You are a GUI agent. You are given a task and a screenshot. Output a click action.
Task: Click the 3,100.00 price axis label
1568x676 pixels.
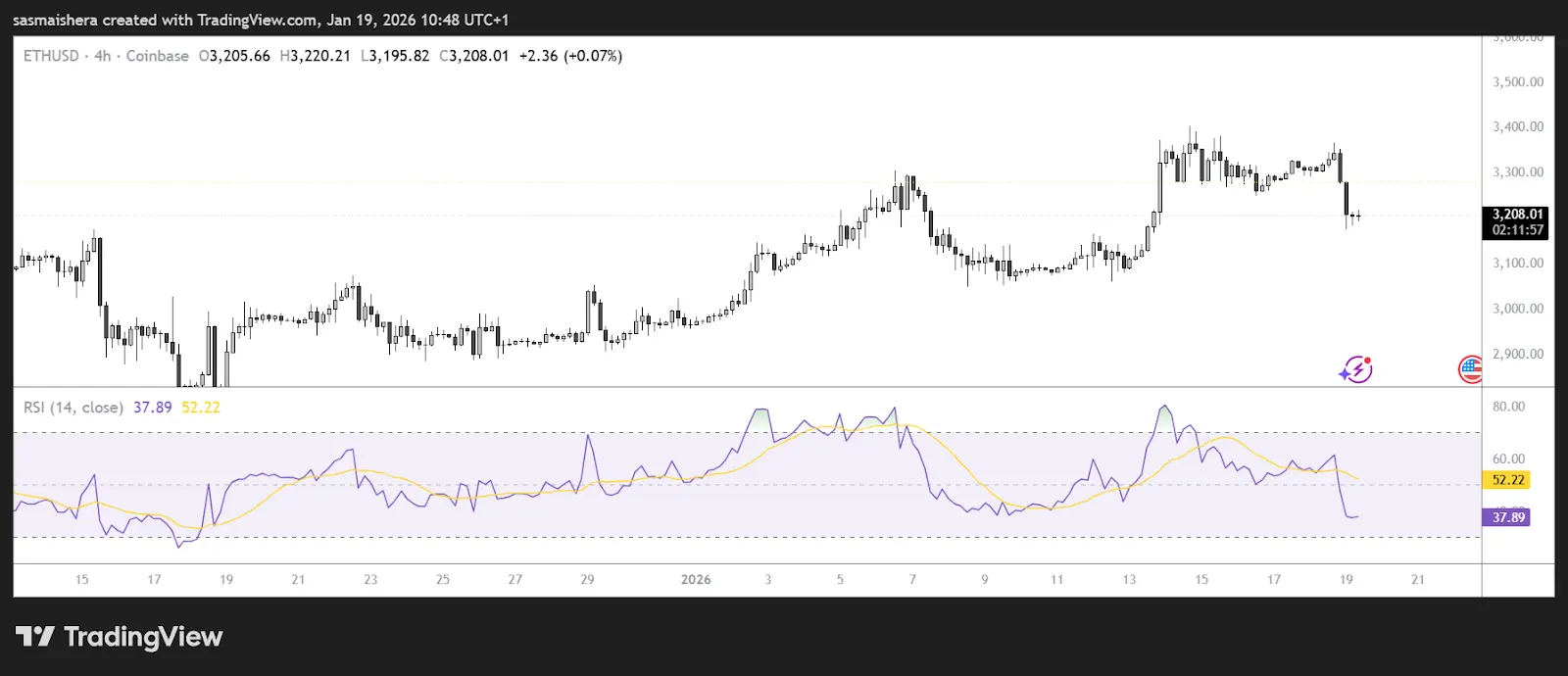click(1518, 263)
